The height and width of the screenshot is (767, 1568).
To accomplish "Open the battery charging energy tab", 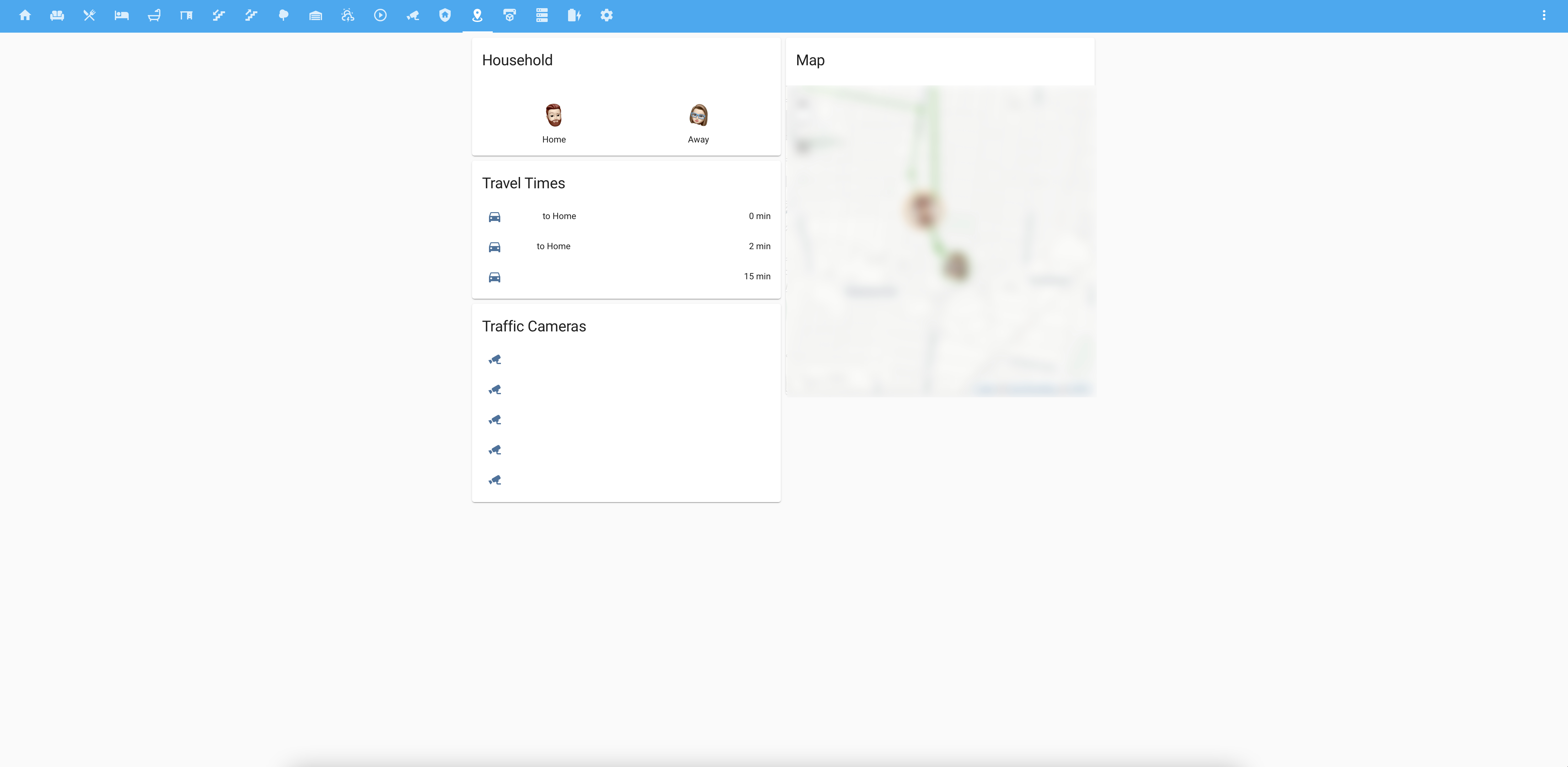I will tap(574, 15).
